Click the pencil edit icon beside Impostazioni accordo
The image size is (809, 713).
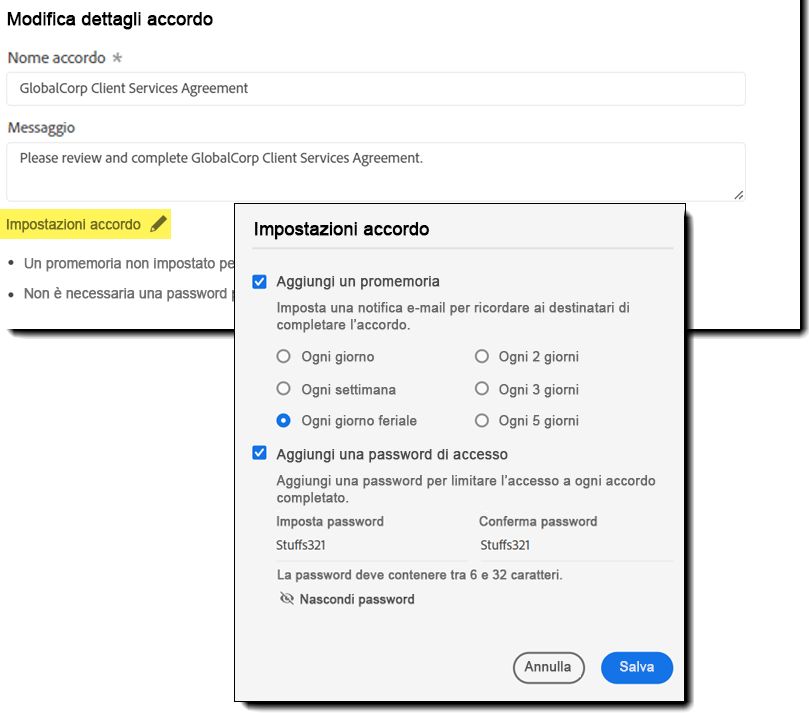tap(158, 224)
